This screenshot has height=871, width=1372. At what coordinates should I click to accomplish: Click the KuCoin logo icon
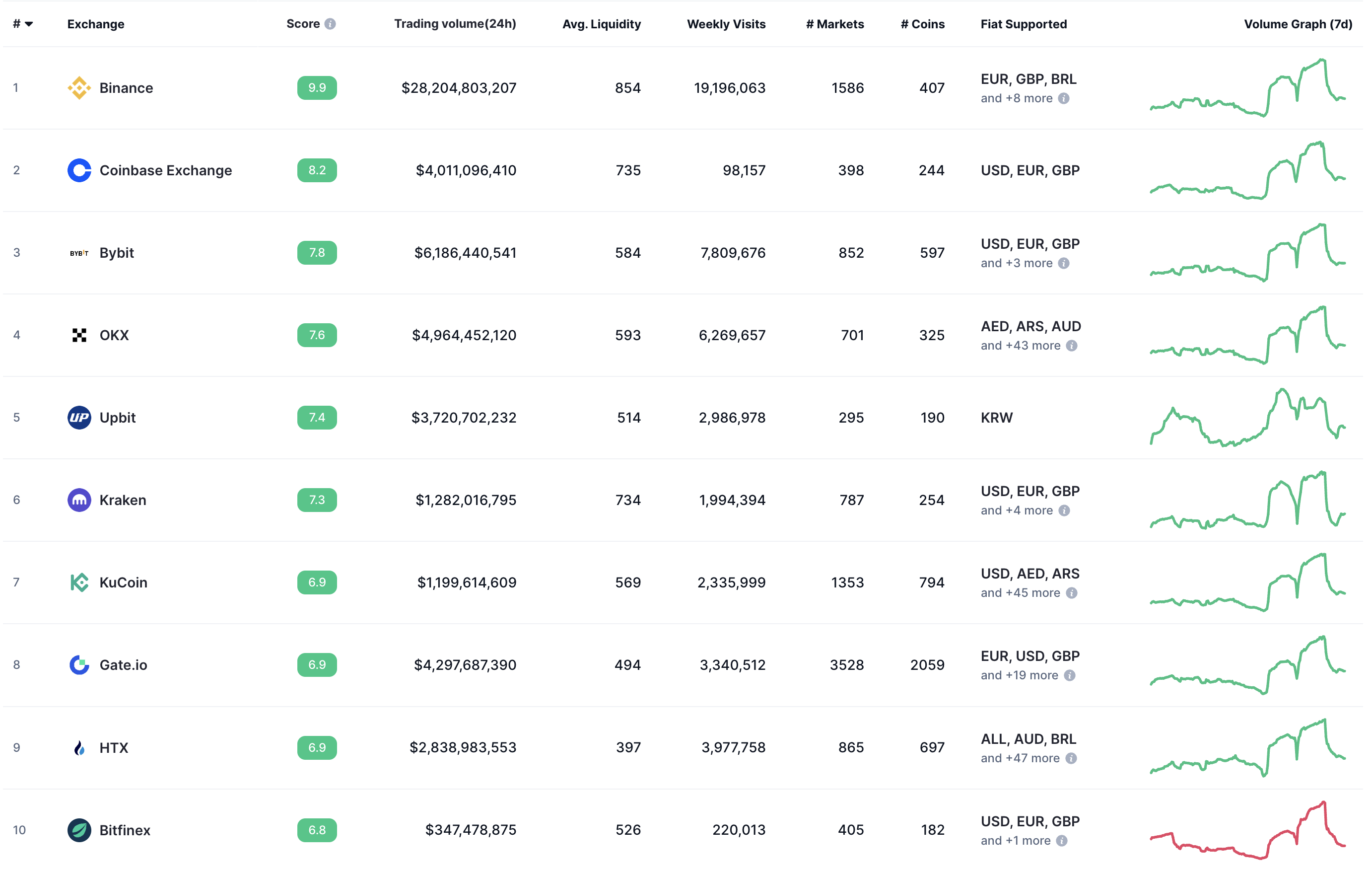[x=79, y=582]
